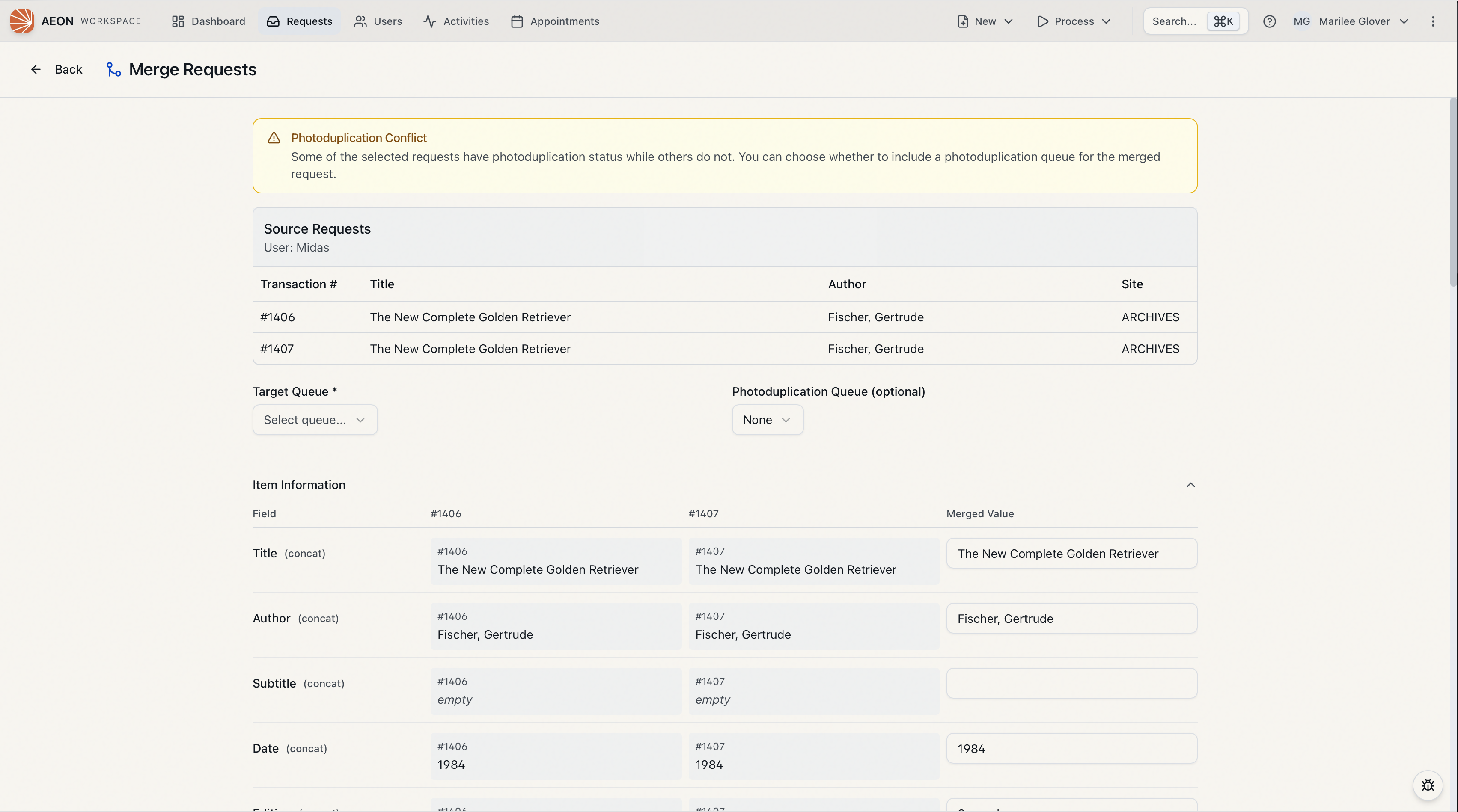Choose #1406 Date value 1984
The height and width of the screenshot is (812, 1458).
tap(556, 756)
